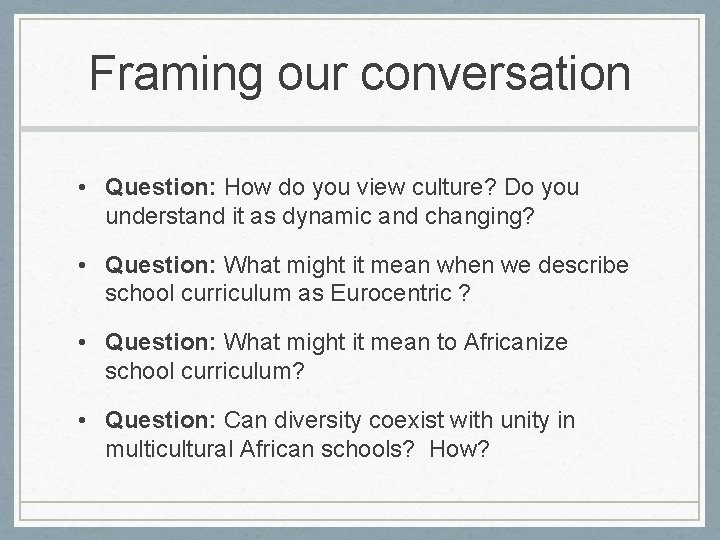This screenshot has width=720, height=540.
Task: Click the text 'multicultural African schools?'
Action: 260,449
